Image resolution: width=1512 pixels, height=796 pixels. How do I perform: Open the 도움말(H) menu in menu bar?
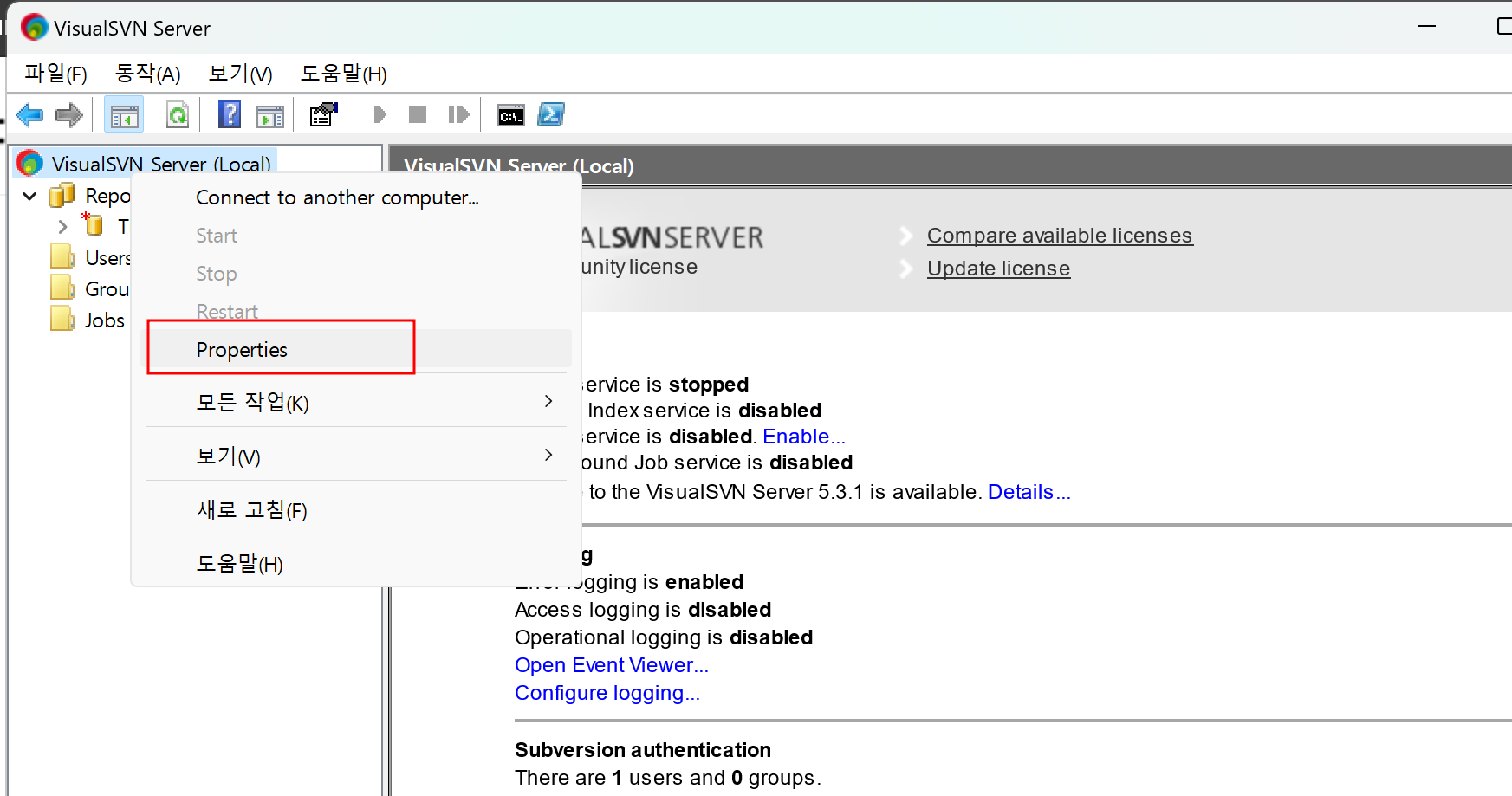click(x=343, y=74)
